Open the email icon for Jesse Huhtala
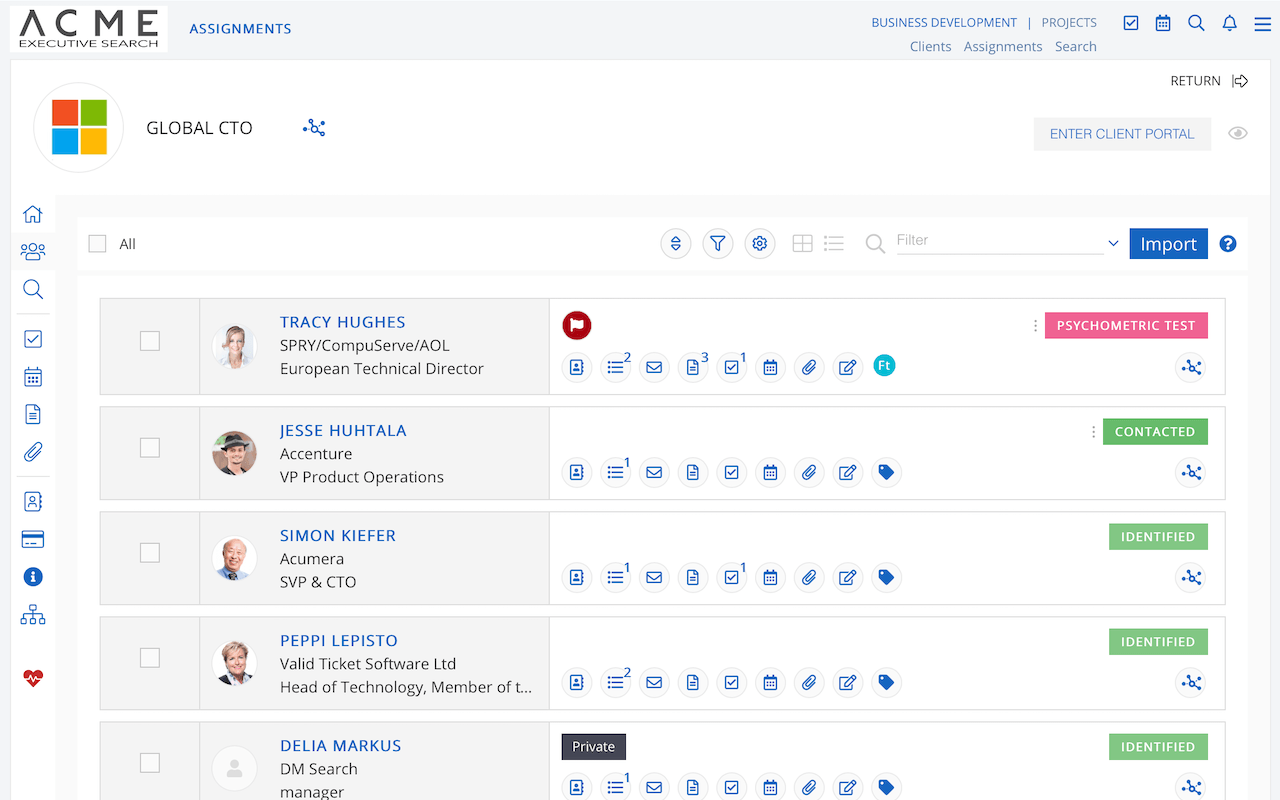 (654, 472)
